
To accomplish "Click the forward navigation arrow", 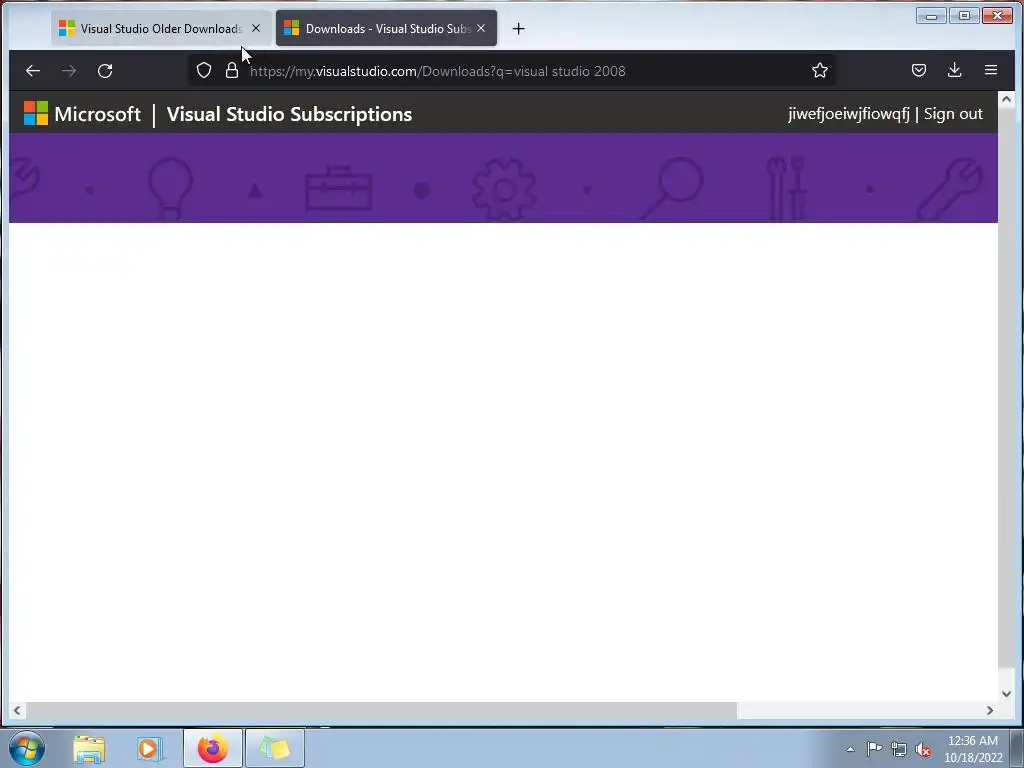I will coord(69,71).
